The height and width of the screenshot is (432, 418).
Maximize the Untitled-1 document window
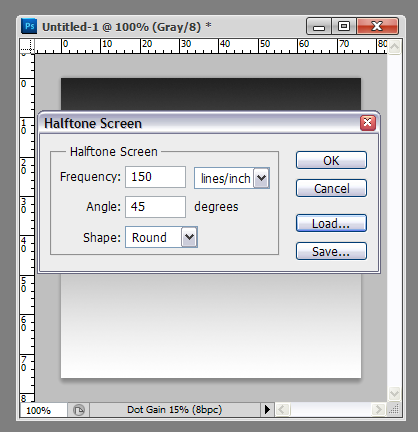344,26
